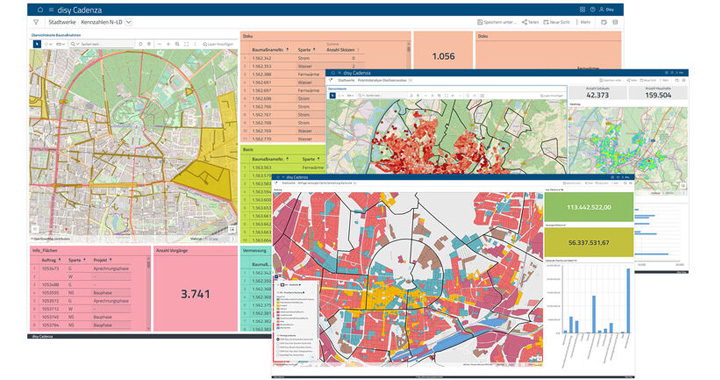Go to home in Potentialanalyse window
720x380 pixels.
click(333, 73)
